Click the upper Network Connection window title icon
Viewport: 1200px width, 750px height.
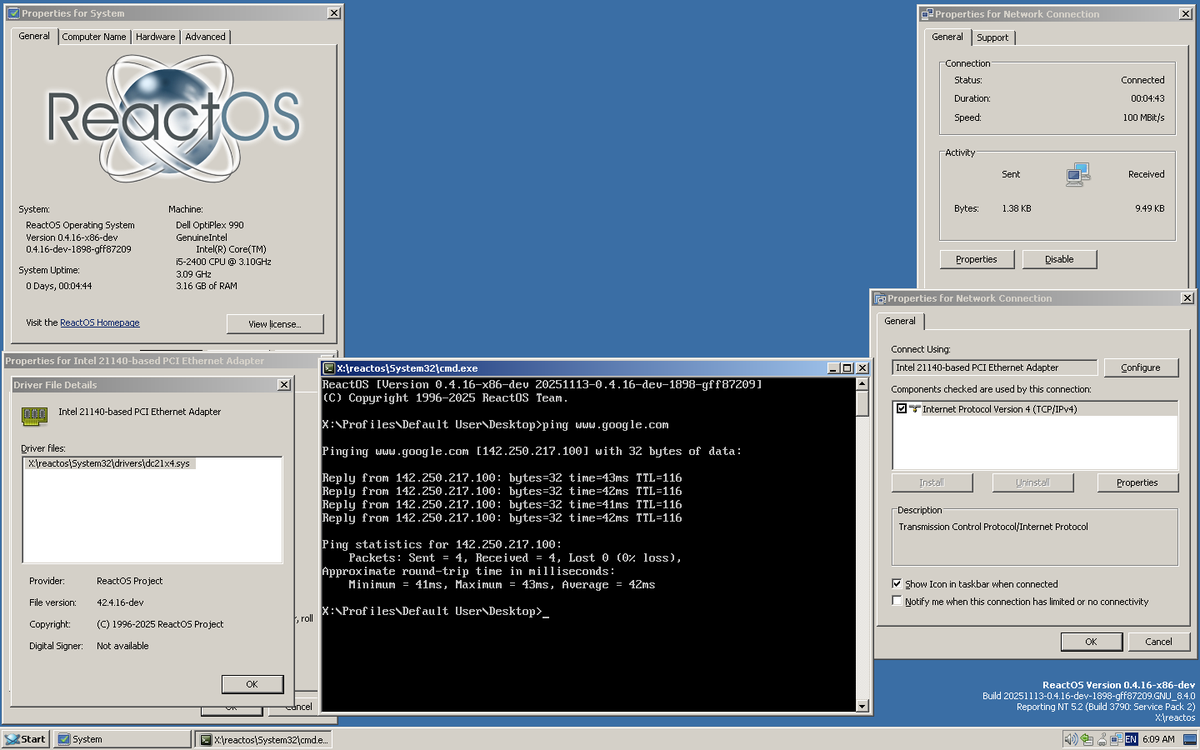(927, 14)
